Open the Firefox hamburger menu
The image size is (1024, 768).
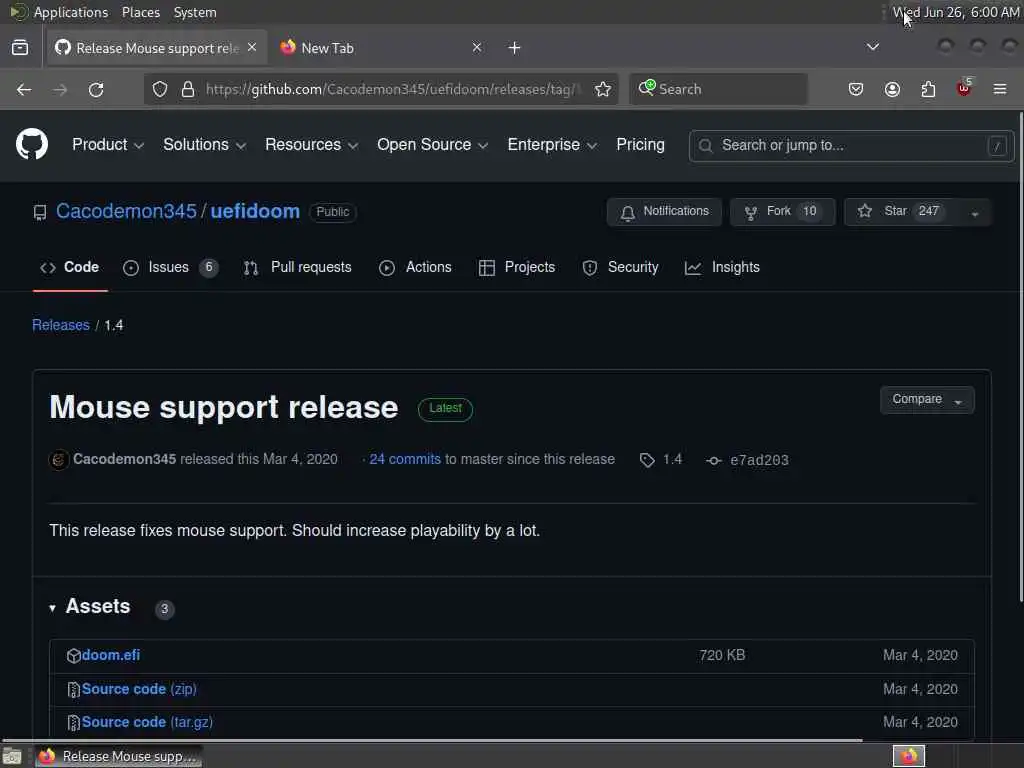point(999,89)
